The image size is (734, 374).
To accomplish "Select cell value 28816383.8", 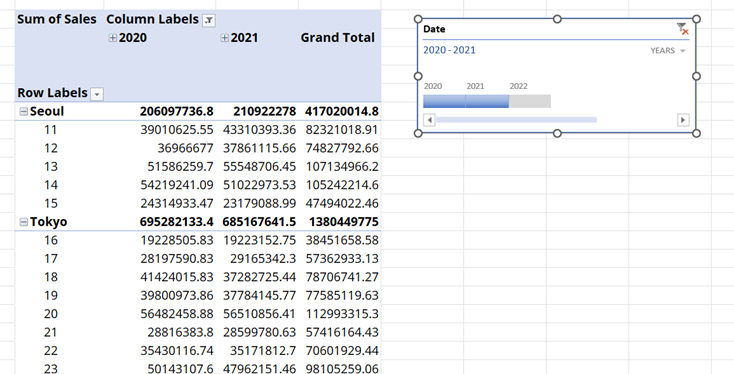I will [180, 332].
